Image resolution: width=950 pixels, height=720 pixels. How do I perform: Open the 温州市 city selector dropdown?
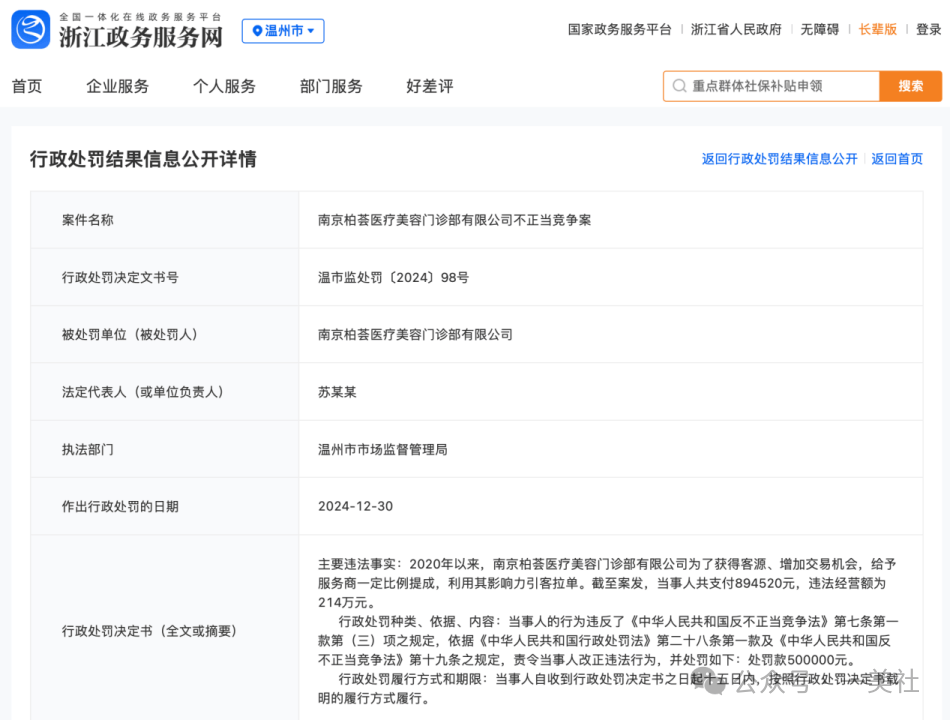283,31
